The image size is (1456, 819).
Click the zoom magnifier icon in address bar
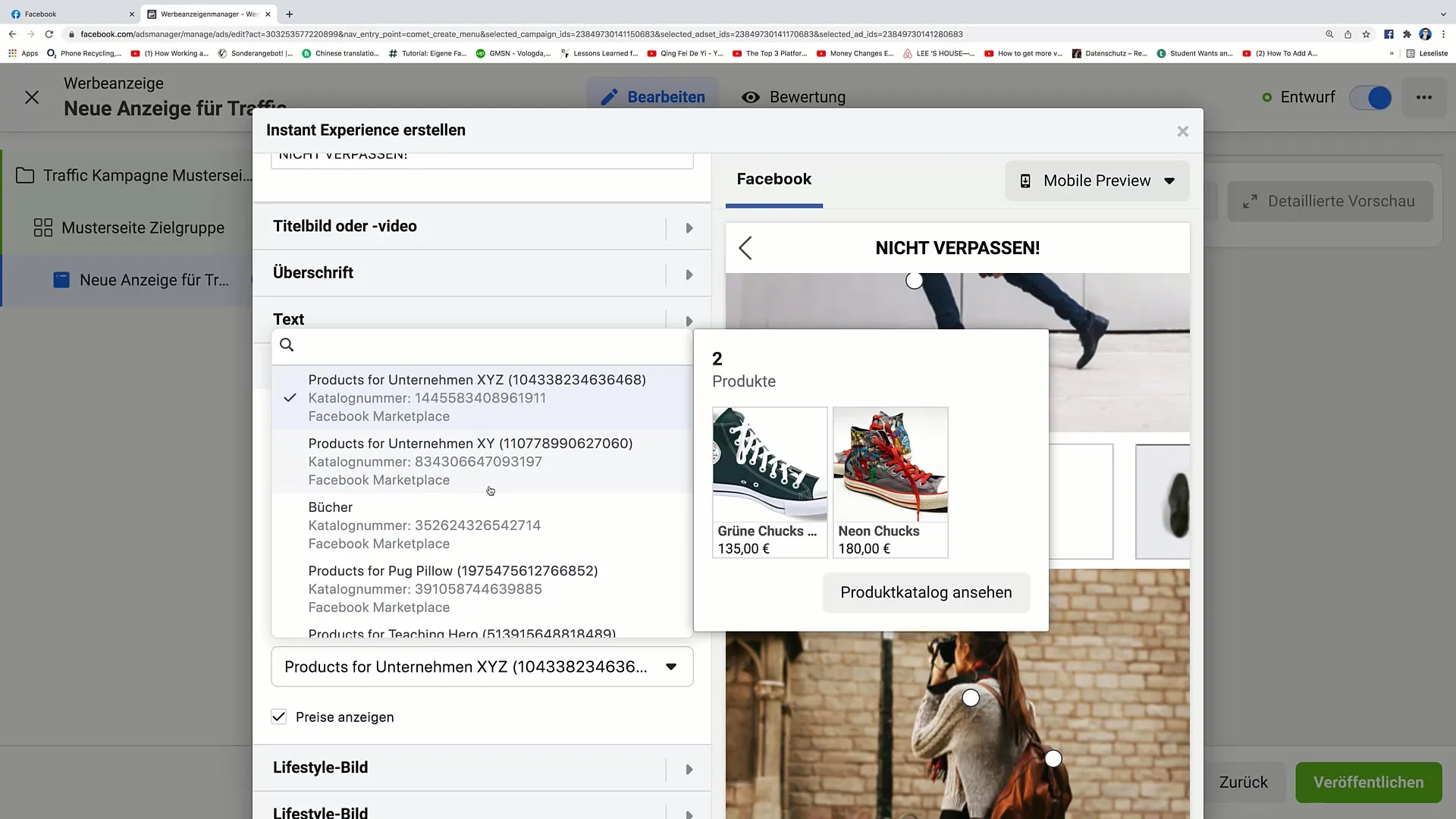pos(1329,34)
